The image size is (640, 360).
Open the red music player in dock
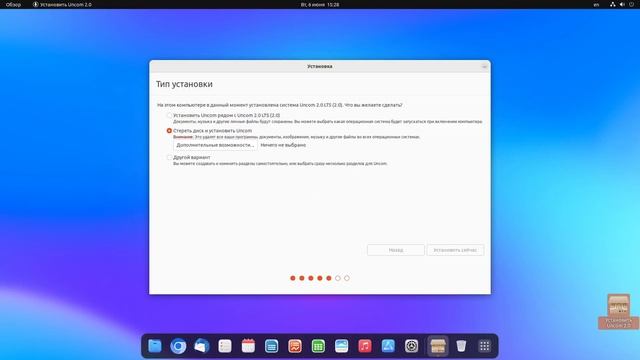tap(364, 346)
